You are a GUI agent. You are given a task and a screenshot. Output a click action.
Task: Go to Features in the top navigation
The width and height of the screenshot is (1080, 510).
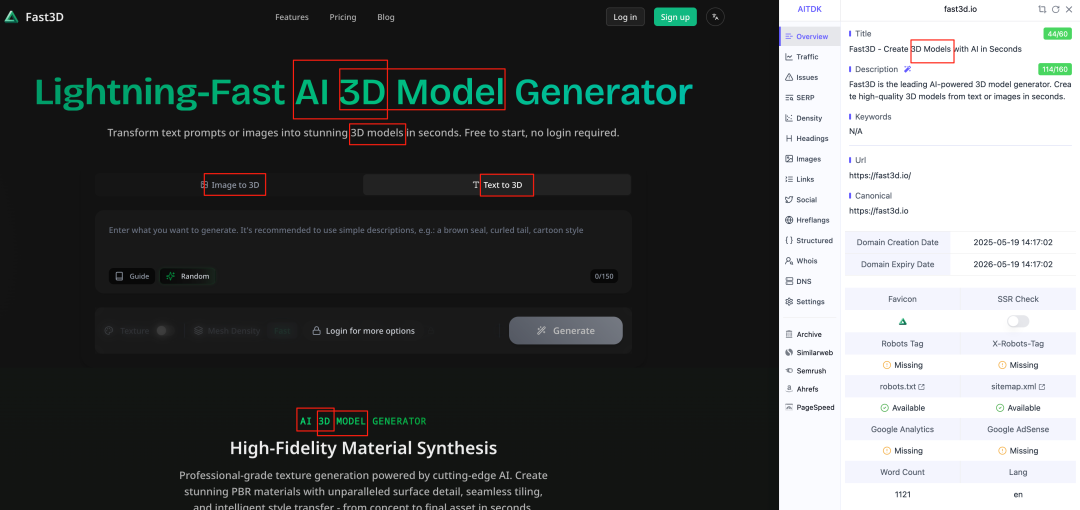(x=292, y=17)
